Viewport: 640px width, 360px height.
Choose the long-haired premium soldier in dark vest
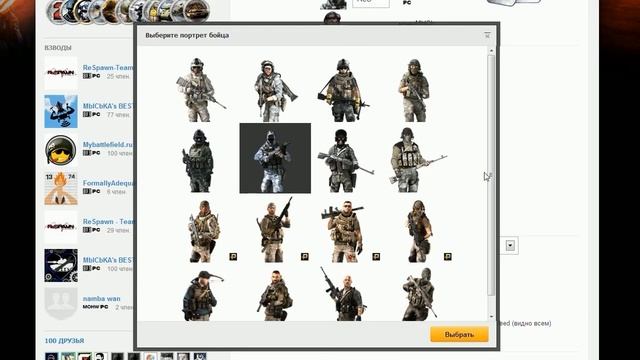(x=419, y=231)
